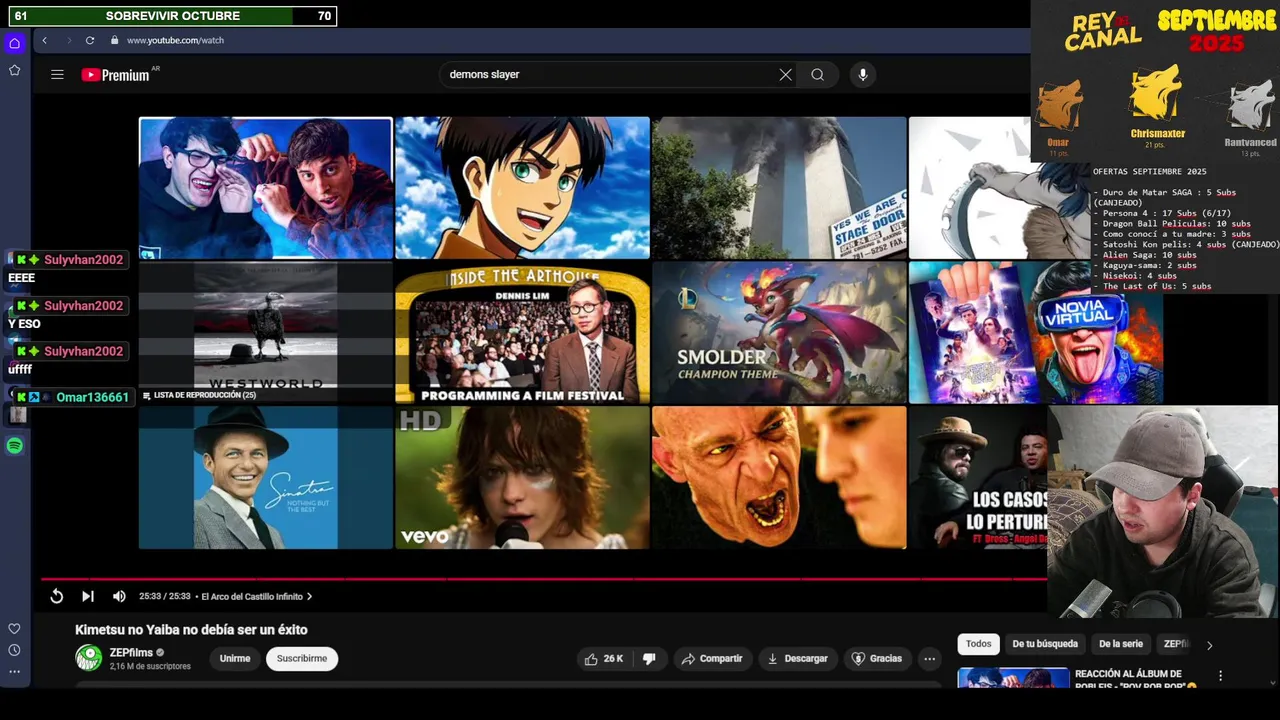This screenshot has width=1280, height=720.
Task: Open ZEPfilms channel avatar
Action: pos(89,657)
